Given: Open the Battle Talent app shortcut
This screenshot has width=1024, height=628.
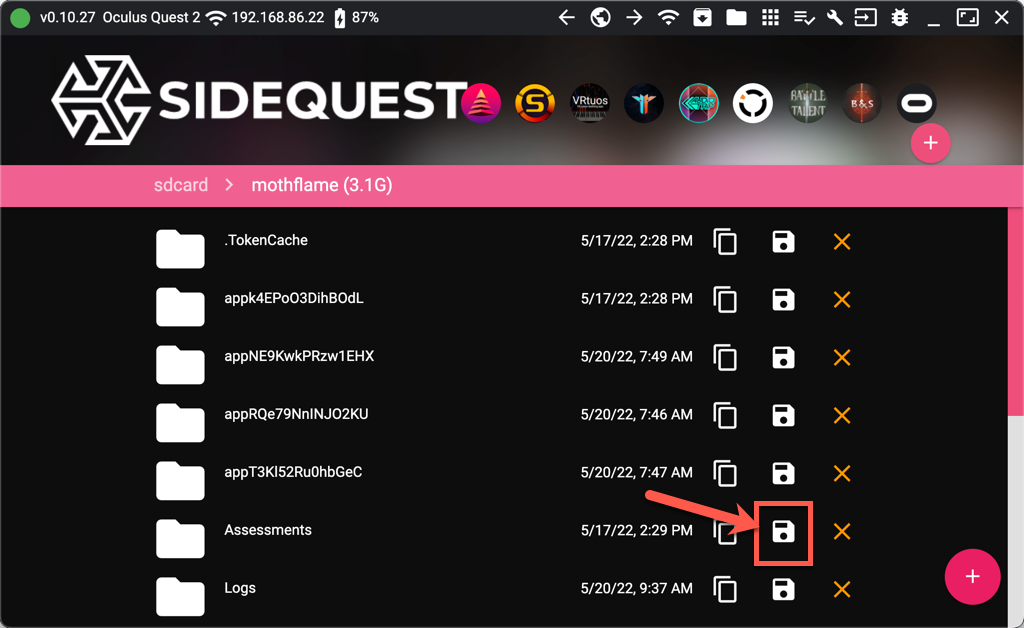Looking at the screenshot, I should click(807, 102).
